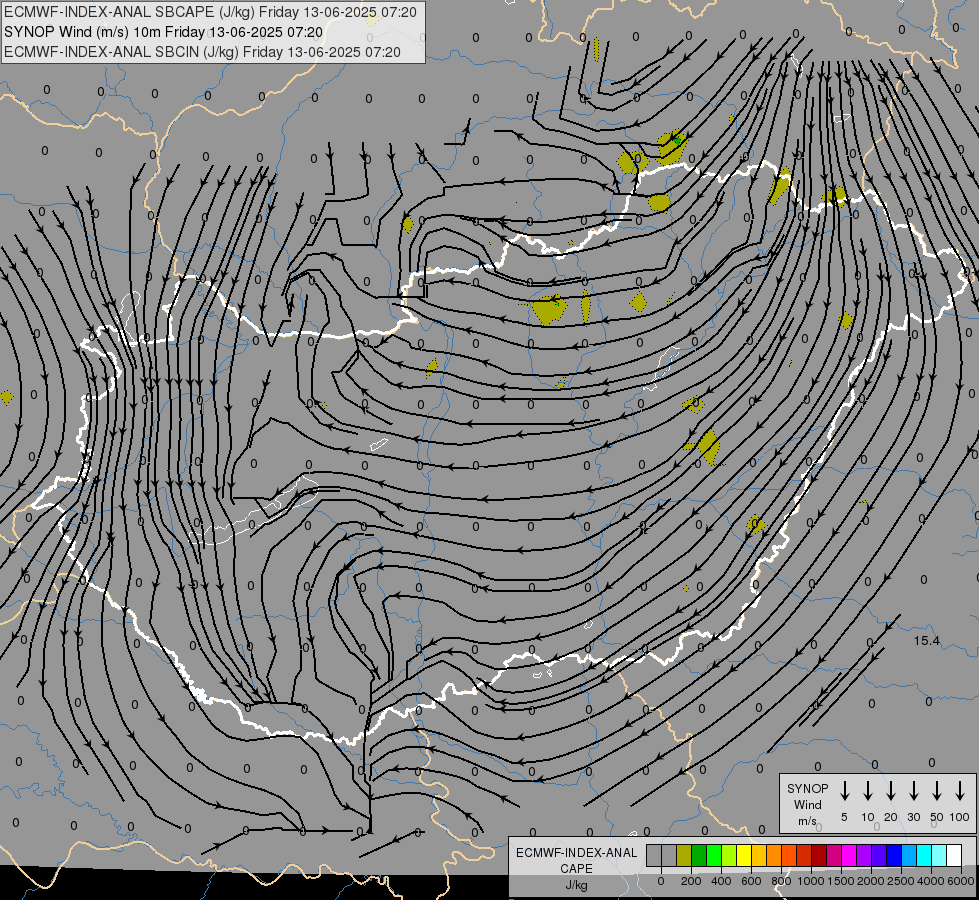Click the dark red swatch before 1500

click(820, 855)
